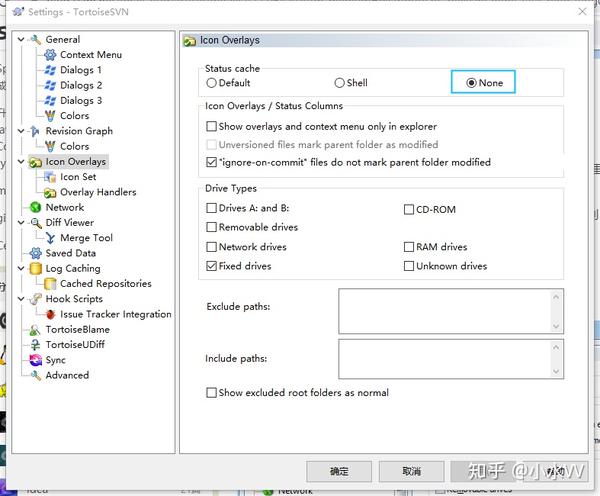Toggle ignore-on-commit files checkbox
The width and height of the screenshot is (600, 496).
pos(211,162)
